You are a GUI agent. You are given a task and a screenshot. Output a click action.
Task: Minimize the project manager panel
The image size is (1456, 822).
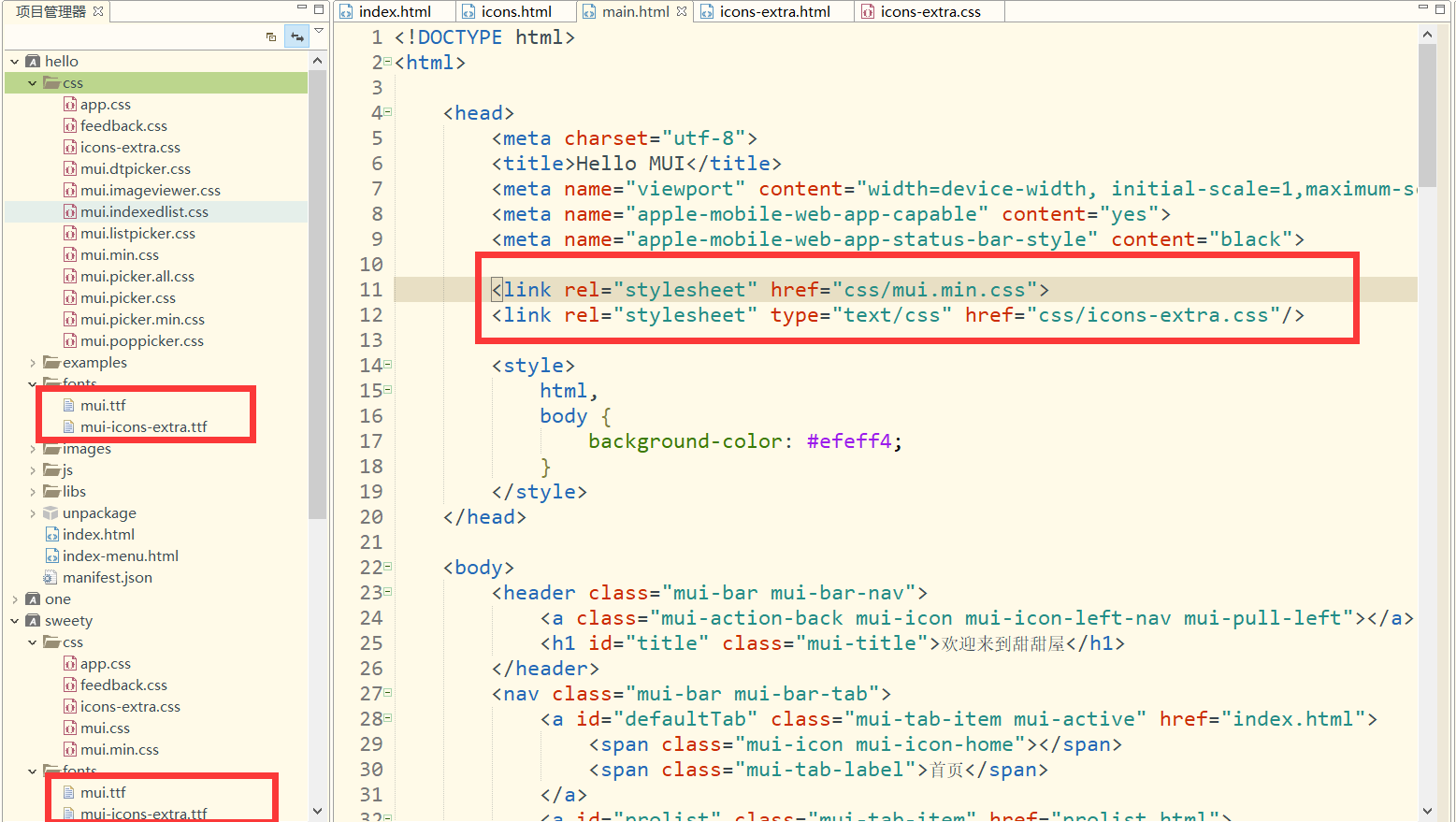click(x=302, y=8)
